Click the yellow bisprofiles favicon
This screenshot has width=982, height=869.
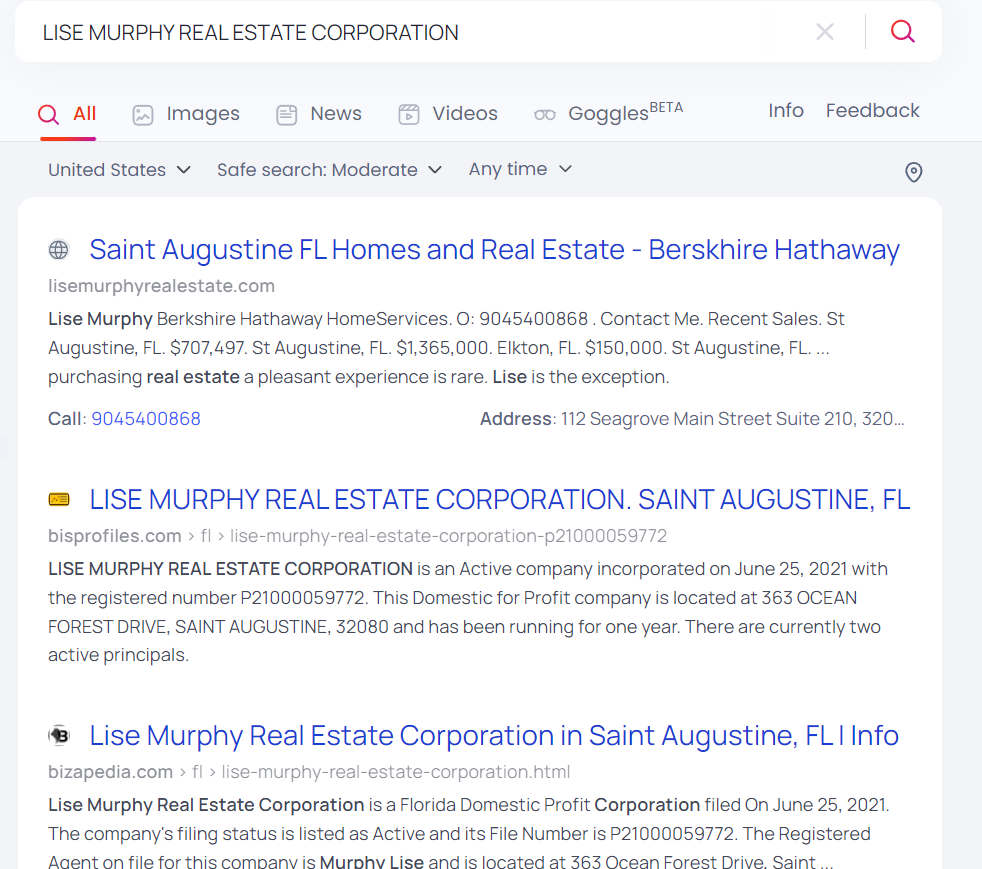(59, 500)
